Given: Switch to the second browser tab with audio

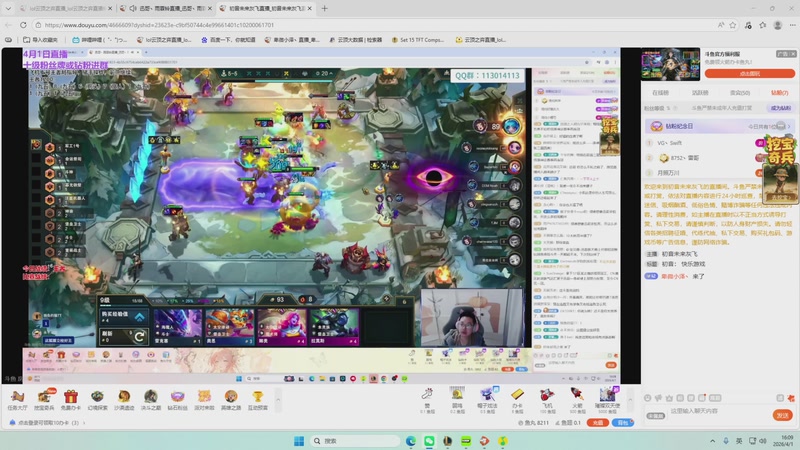Looking at the screenshot, I should coord(166,8).
